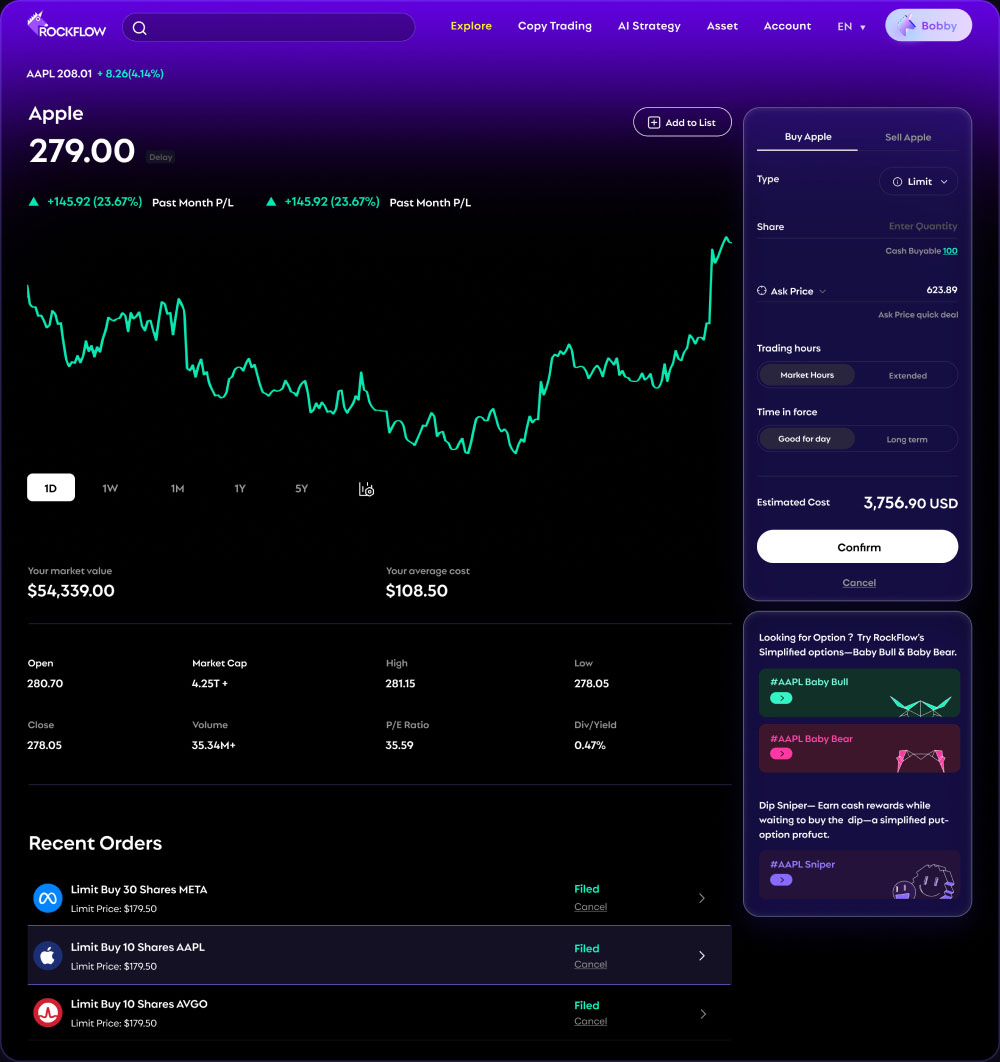Cancel the AVGO limit order

590,1021
